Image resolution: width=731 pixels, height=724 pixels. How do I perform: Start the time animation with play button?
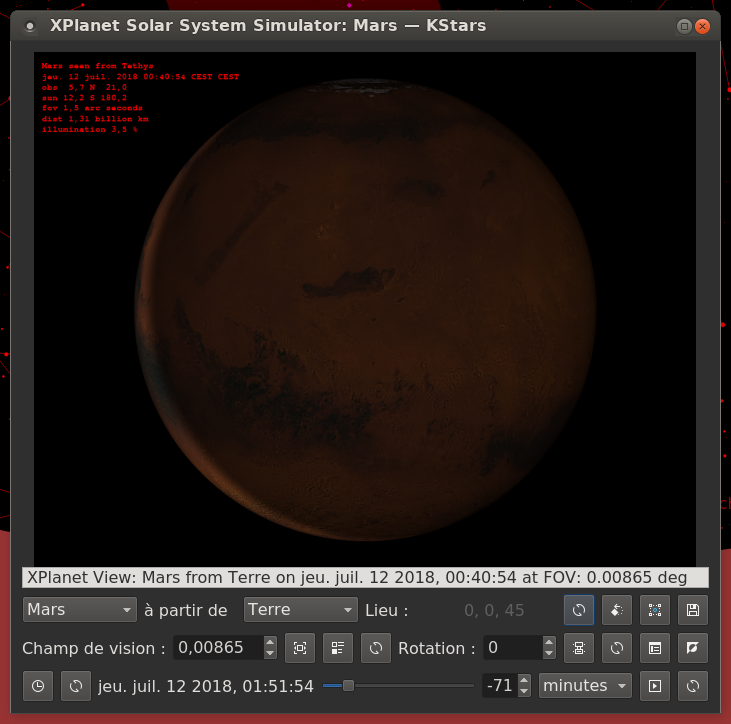tap(655, 686)
